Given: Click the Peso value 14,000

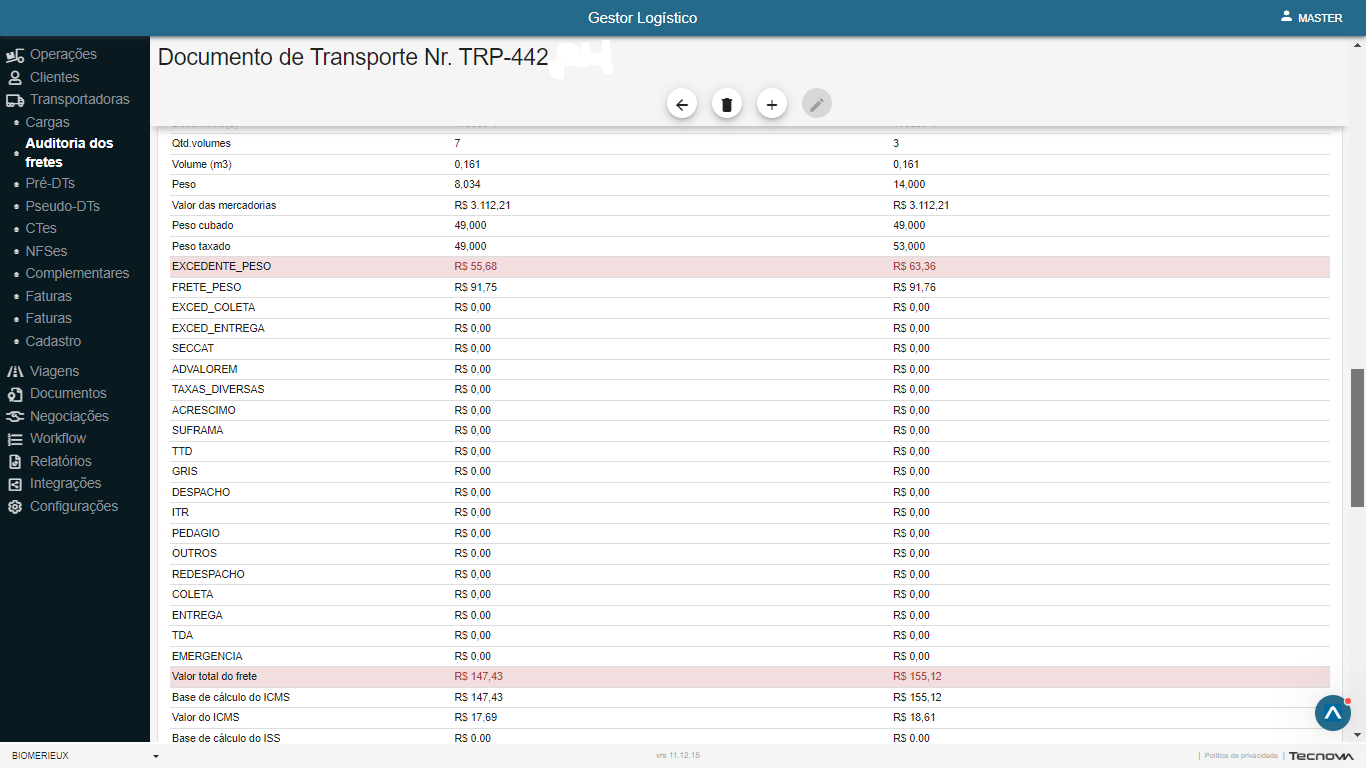Looking at the screenshot, I should pos(909,185).
